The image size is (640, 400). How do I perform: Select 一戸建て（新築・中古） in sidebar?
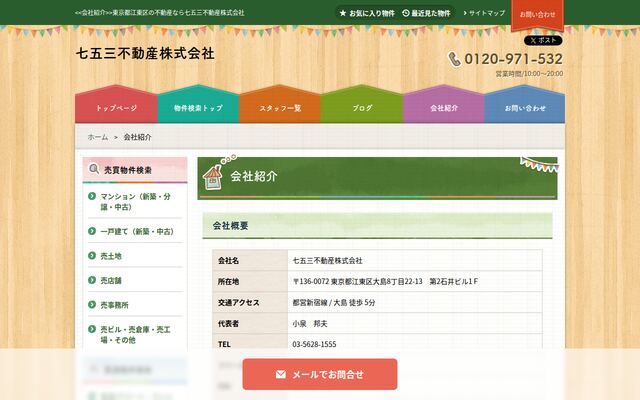coord(137,231)
